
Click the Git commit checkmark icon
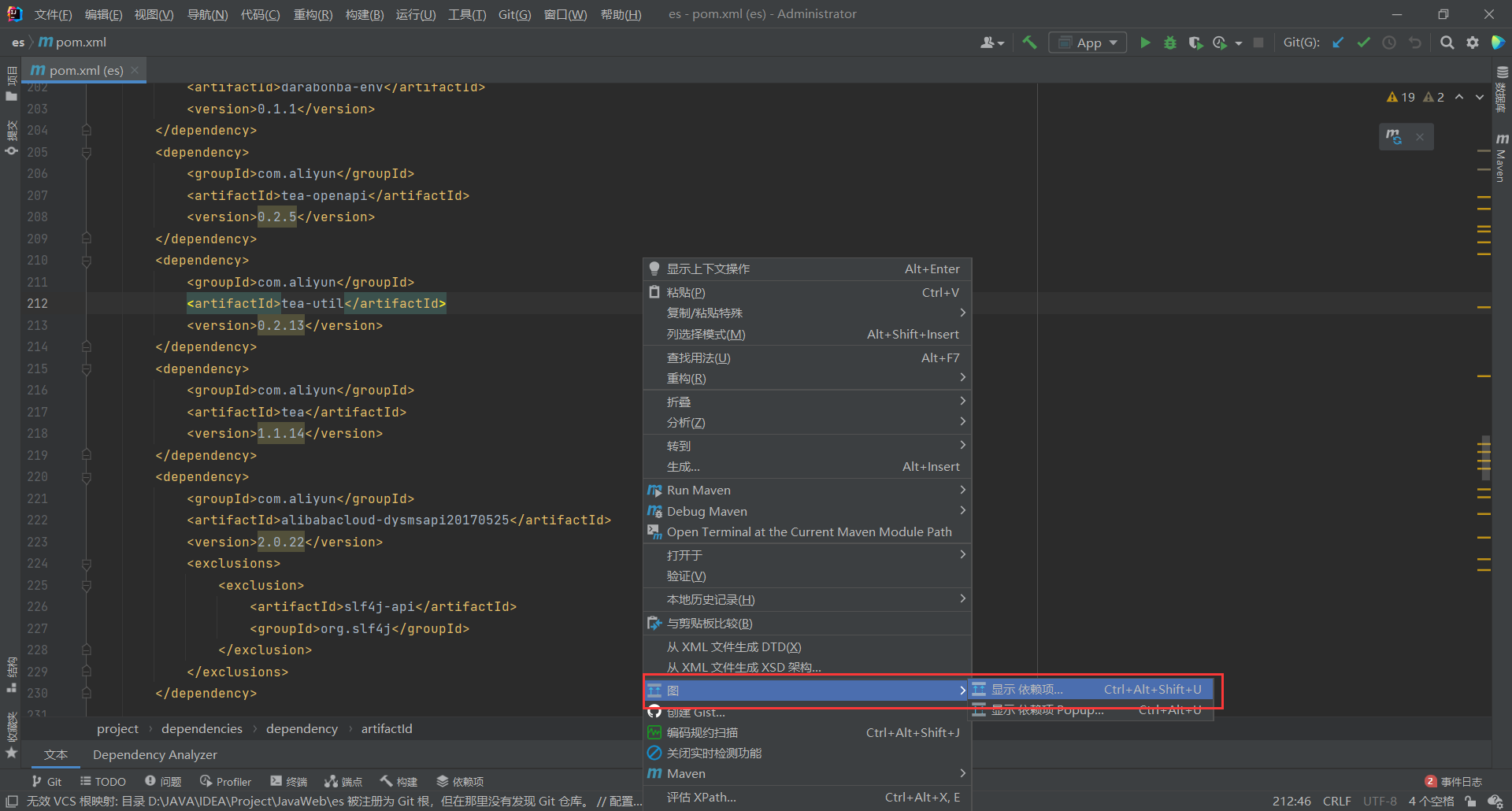1363,43
